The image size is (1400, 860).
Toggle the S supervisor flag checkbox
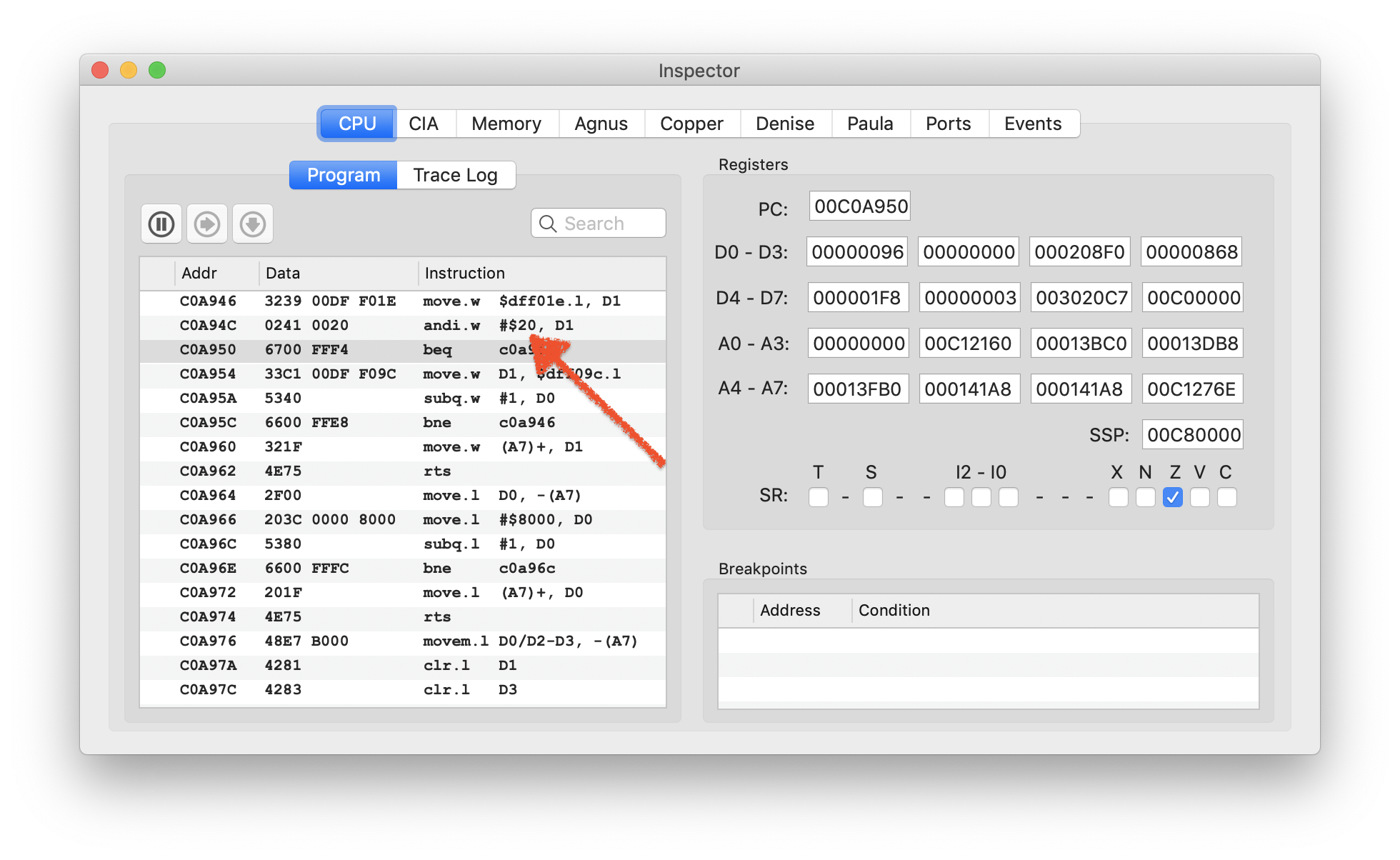pyautogui.click(x=872, y=497)
